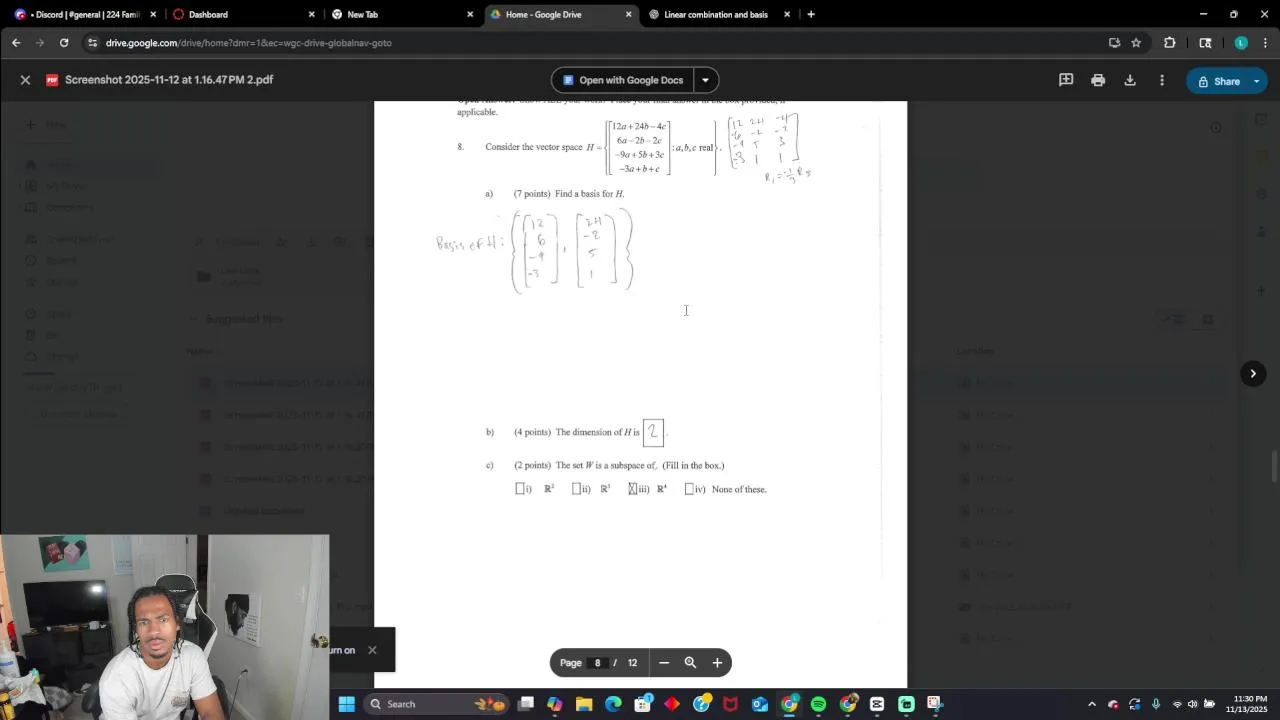
Task: Reset zoom with the magnifier icon
Action: point(690,662)
